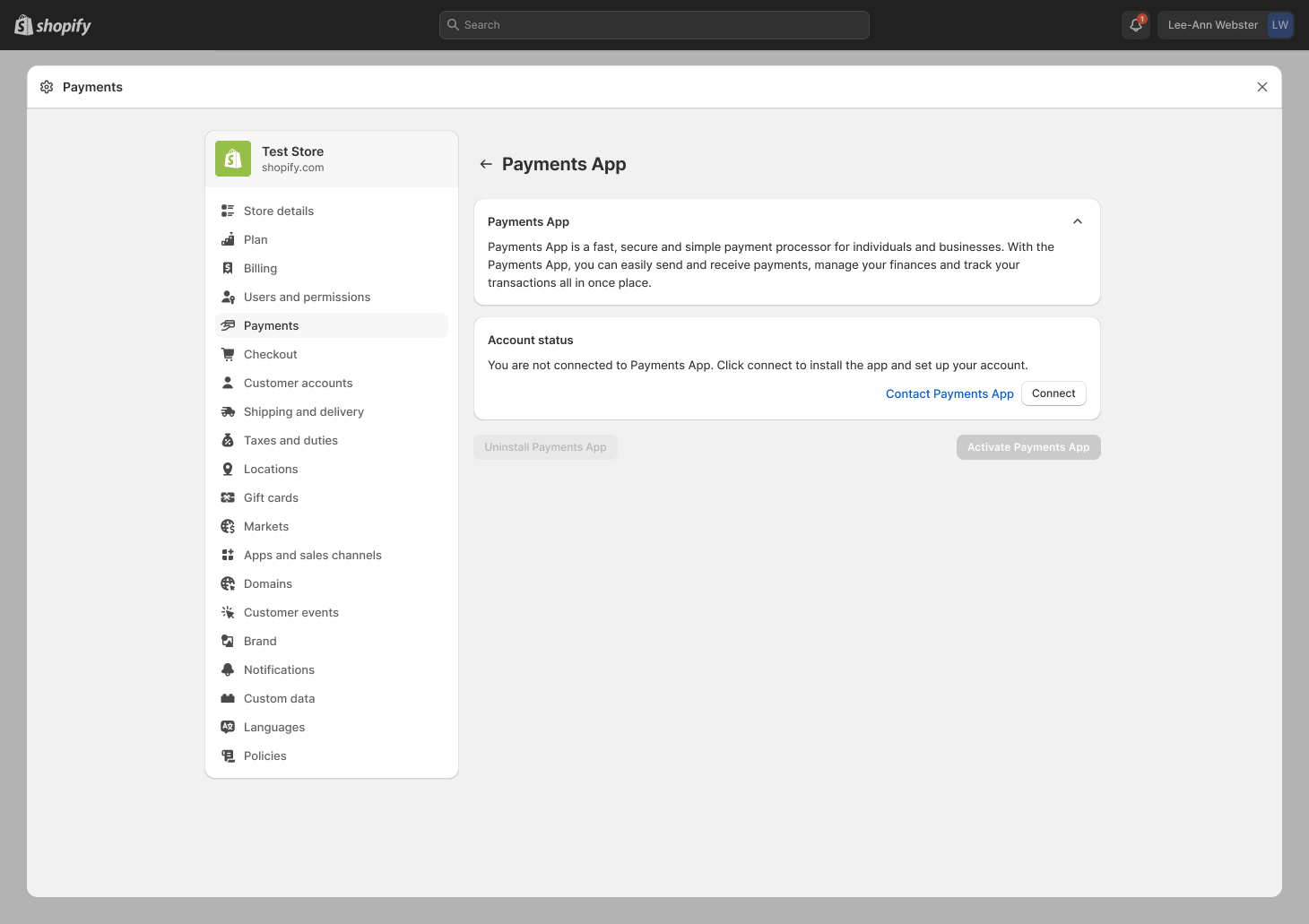Screen dimensions: 1309x924
Task: Close the Payments settings dialog
Action: [x=1262, y=87]
